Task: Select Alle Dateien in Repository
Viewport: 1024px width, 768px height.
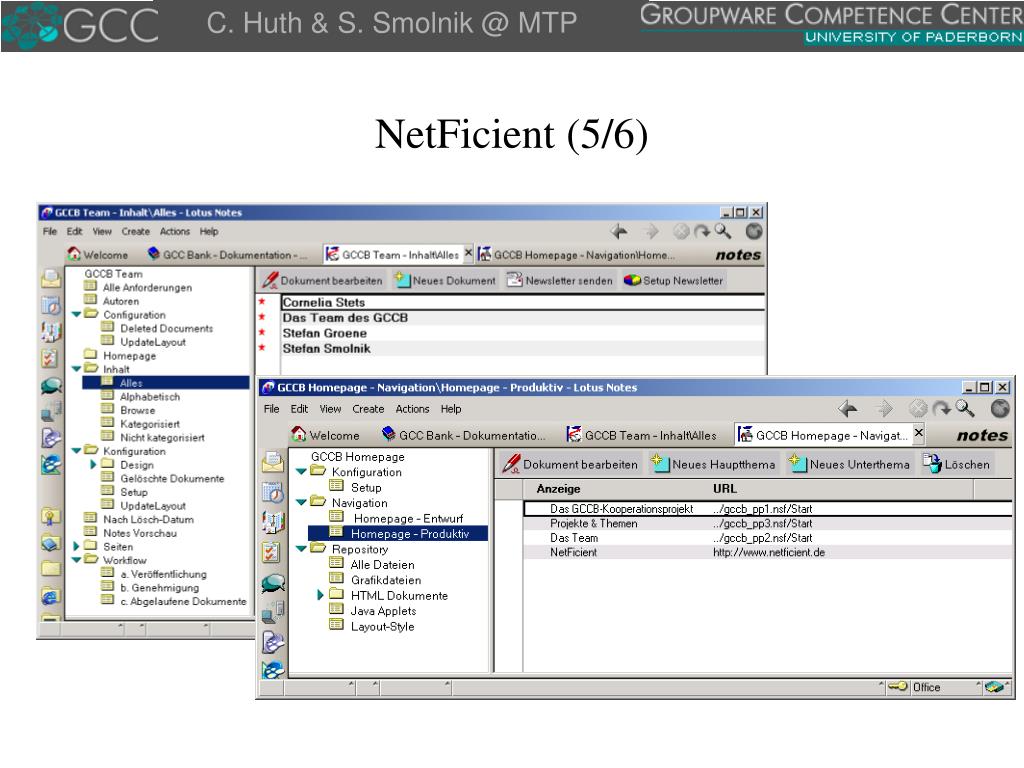Action: 382,565
